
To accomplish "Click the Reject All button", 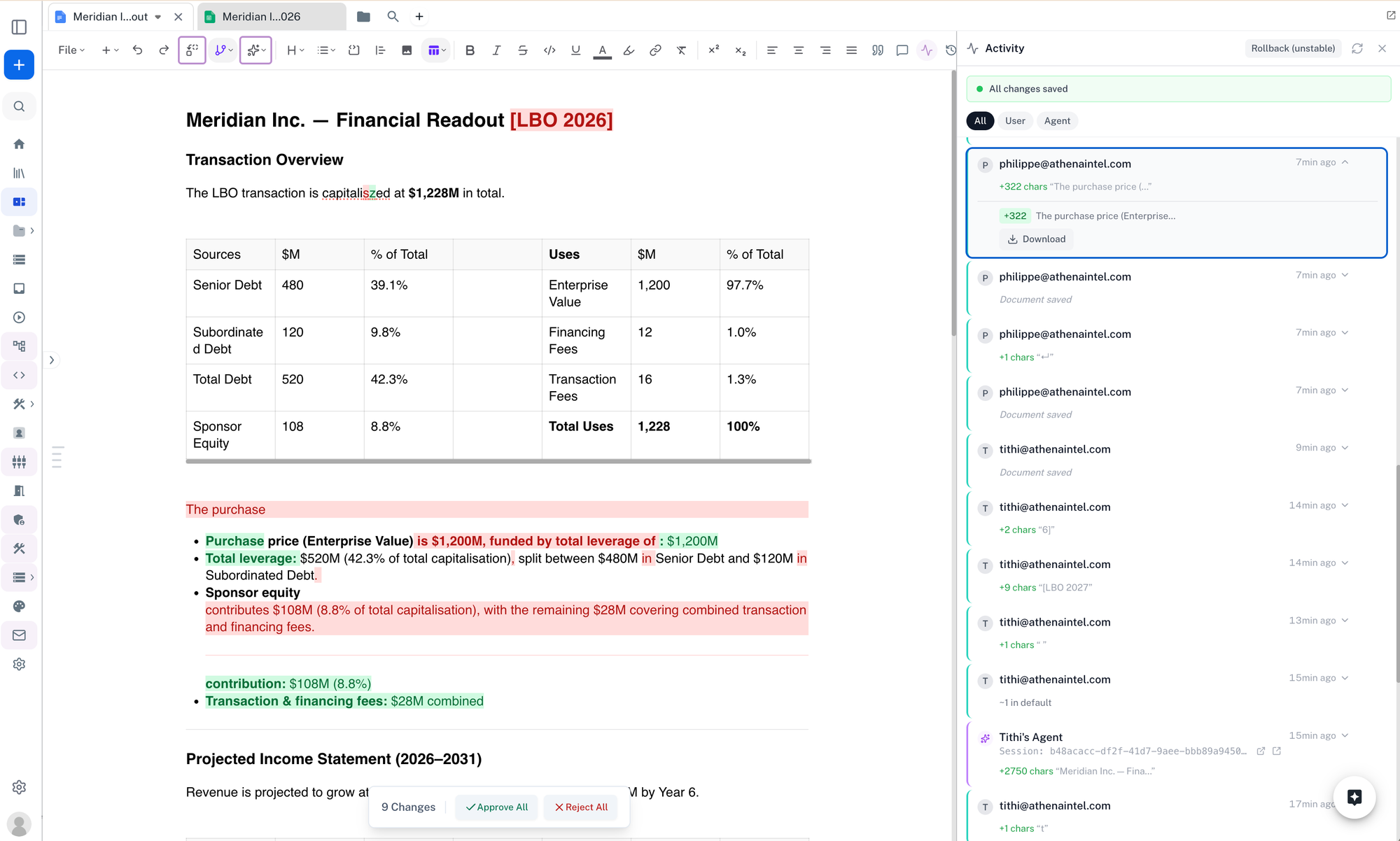I will (580, 807).
